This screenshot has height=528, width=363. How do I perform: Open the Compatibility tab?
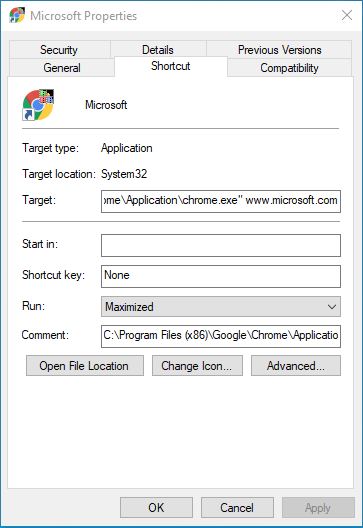pos(289,68)
